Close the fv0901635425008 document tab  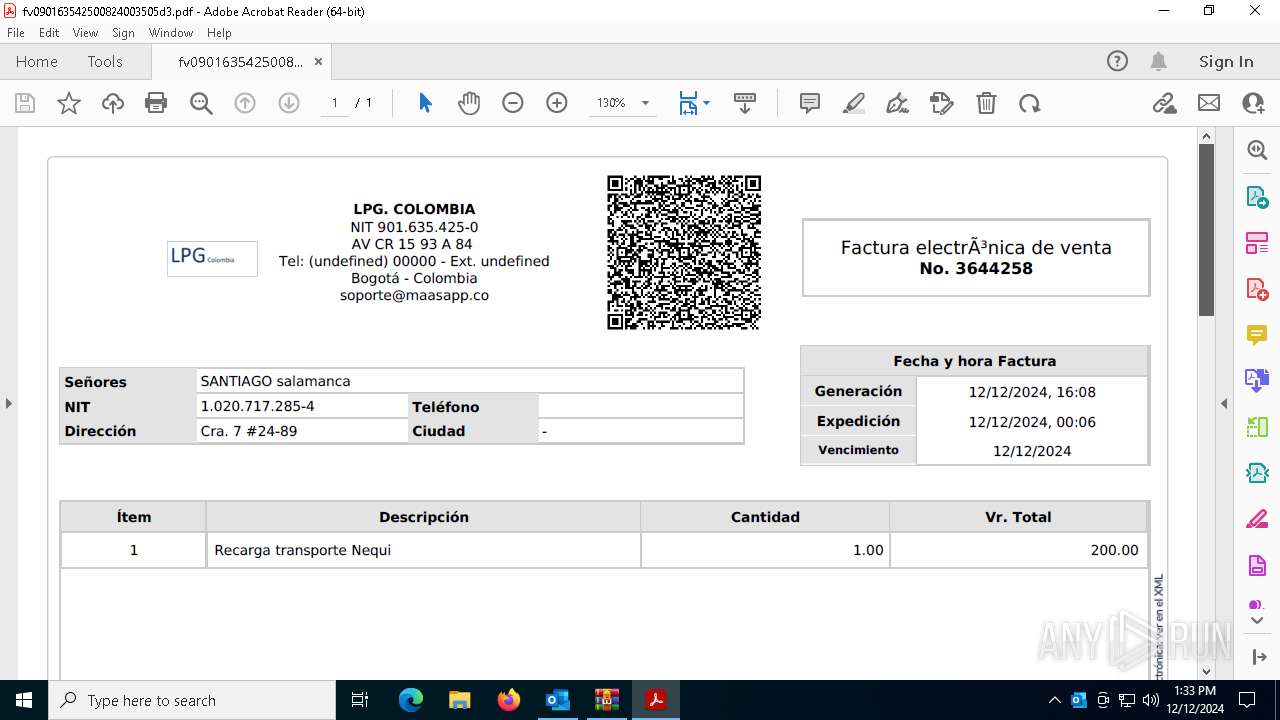coord(318,61)
